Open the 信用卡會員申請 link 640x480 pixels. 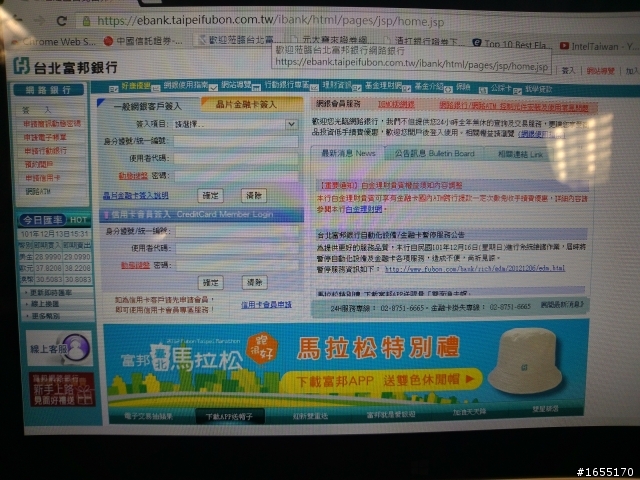[x=266, y=304]
